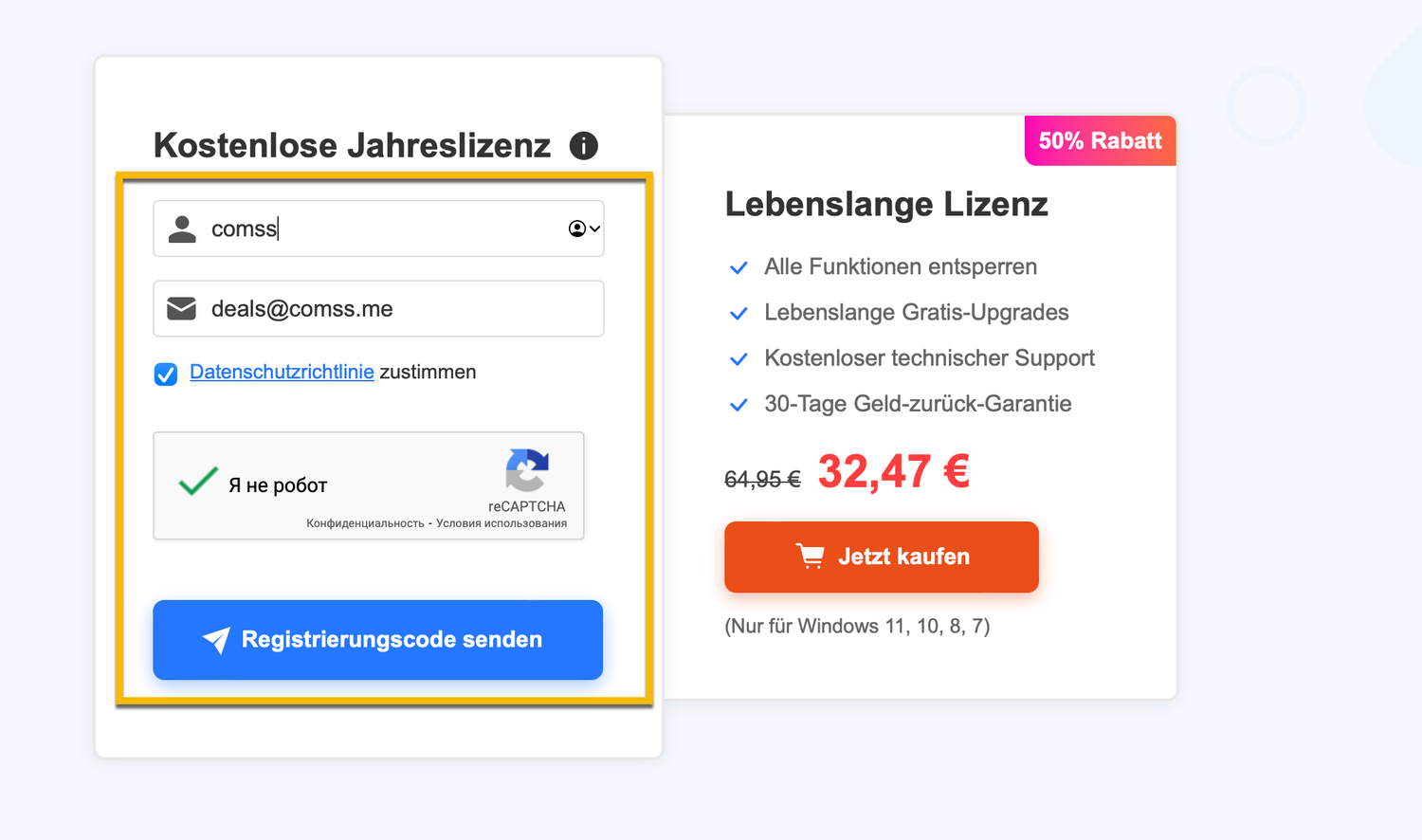Screen dimensions: 1422x840
Task: Click the reCAPTCHA logo
Action: pyautogui.click(x=527, y=470)
